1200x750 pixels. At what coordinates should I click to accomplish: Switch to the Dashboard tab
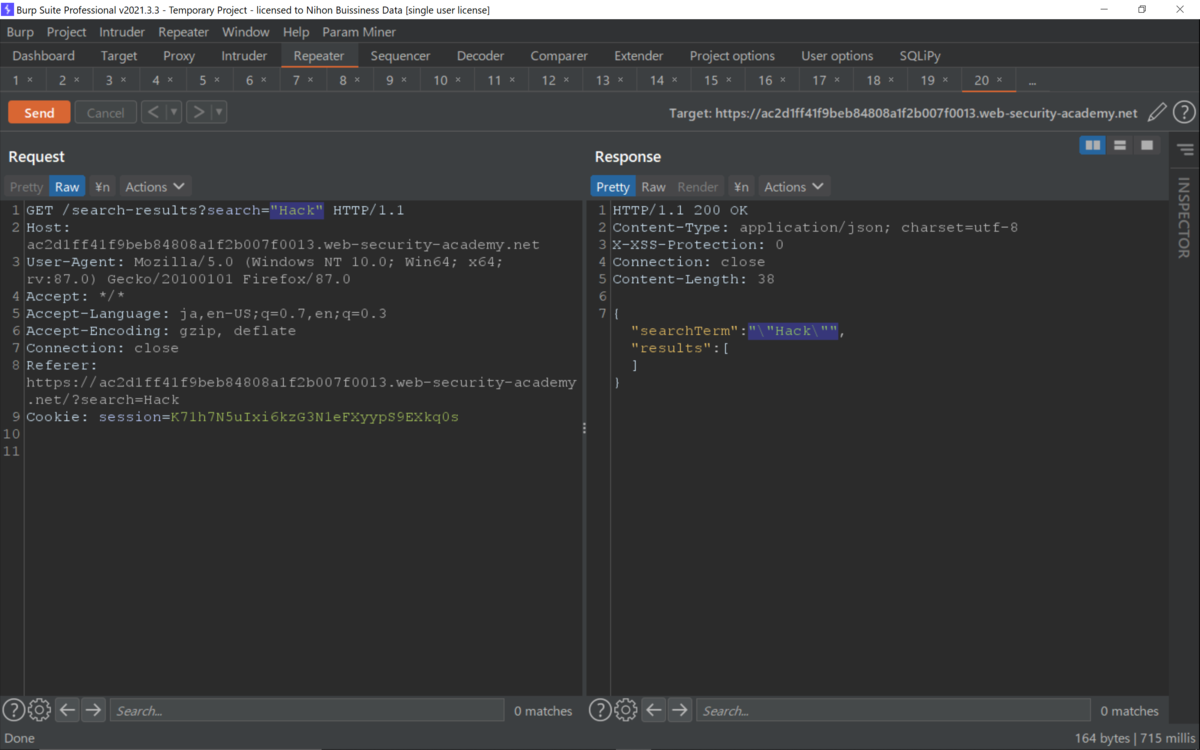tap(44, 56)
